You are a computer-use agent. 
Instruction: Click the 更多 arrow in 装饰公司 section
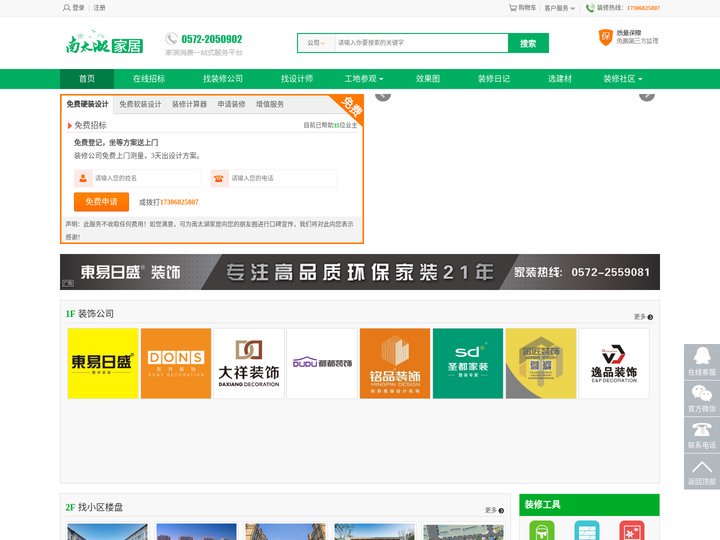pos(650,317)
